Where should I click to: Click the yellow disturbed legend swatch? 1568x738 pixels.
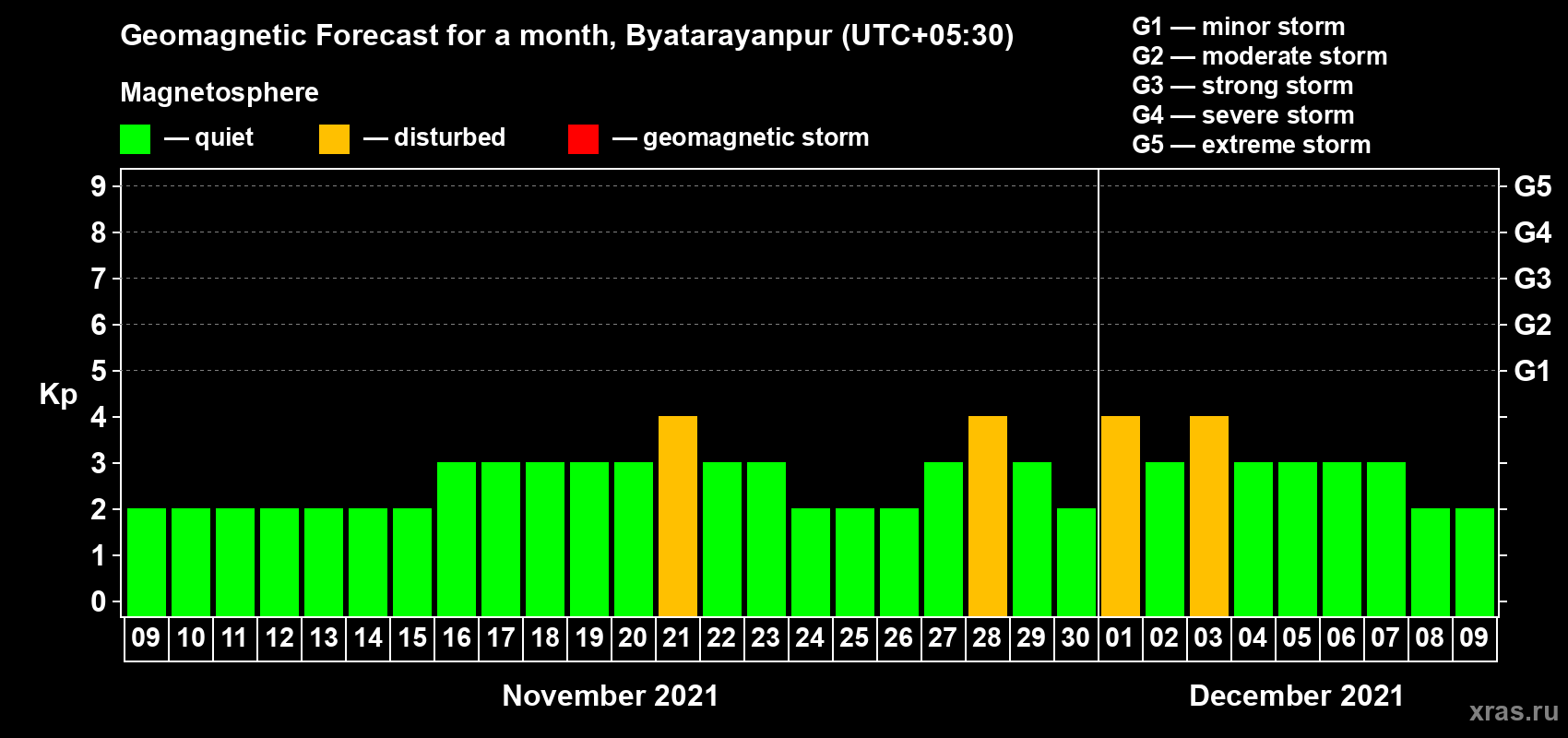pyautogui.click(x=334, y=139)
